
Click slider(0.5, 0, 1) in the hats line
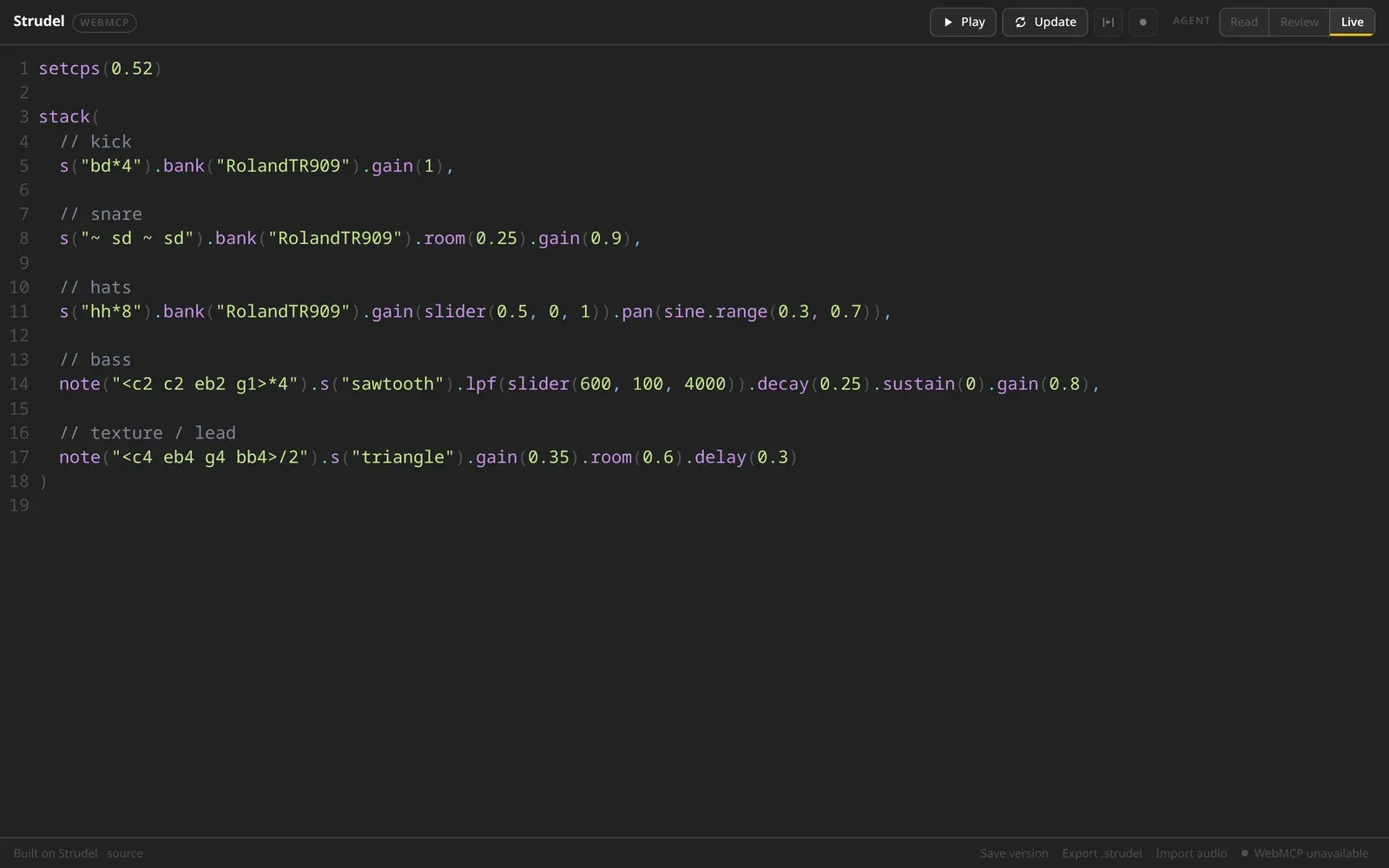[x=512, y=312]
